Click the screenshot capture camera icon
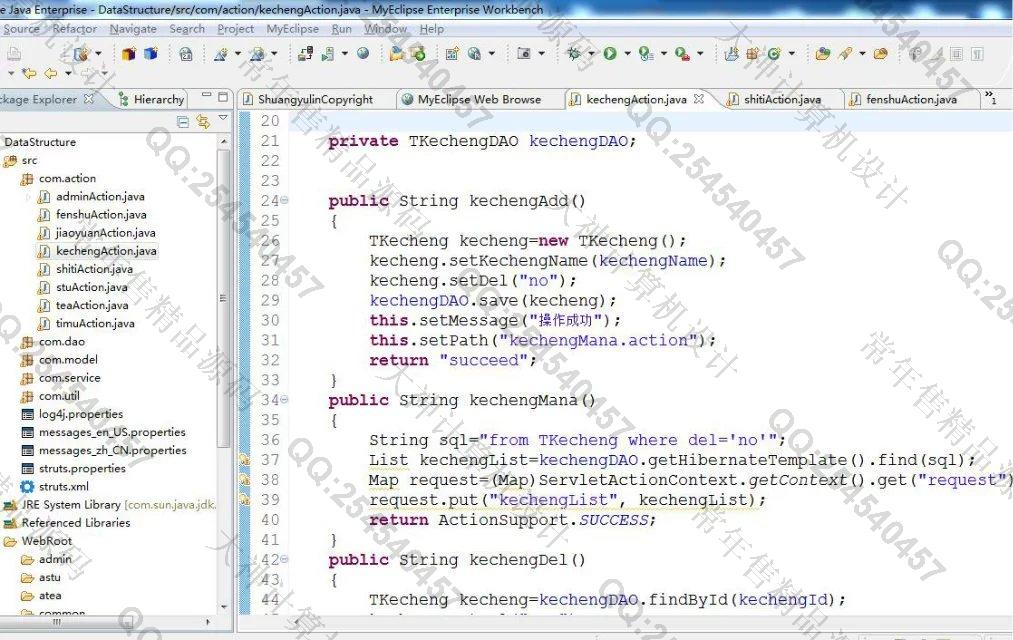The image size is (1013, 640). pyautogui.click(x=524, y=54)
